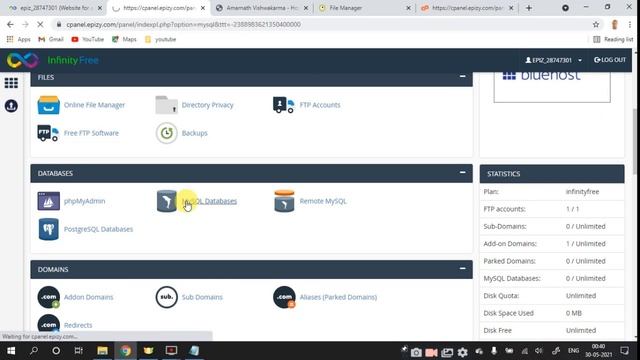Open File Explorer from taskbar
This screenshot has height=360, width=640.
tap(102, 351)
